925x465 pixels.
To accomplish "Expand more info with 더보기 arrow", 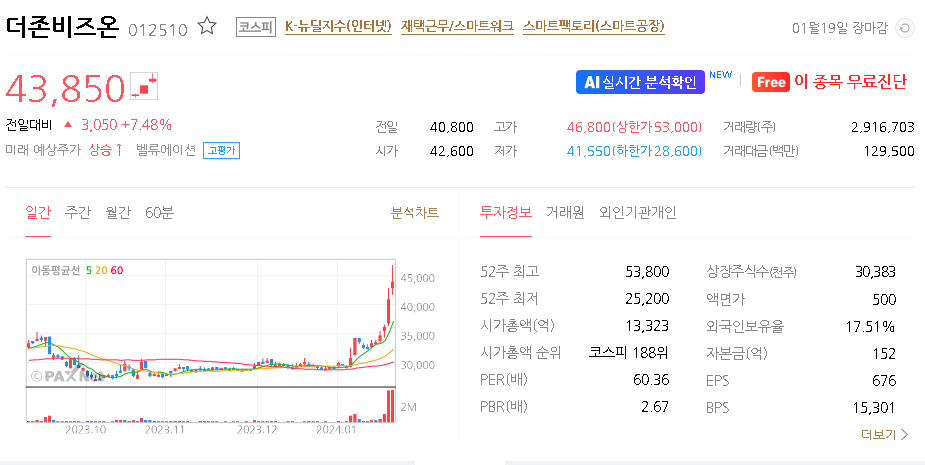I will point(884,435).
